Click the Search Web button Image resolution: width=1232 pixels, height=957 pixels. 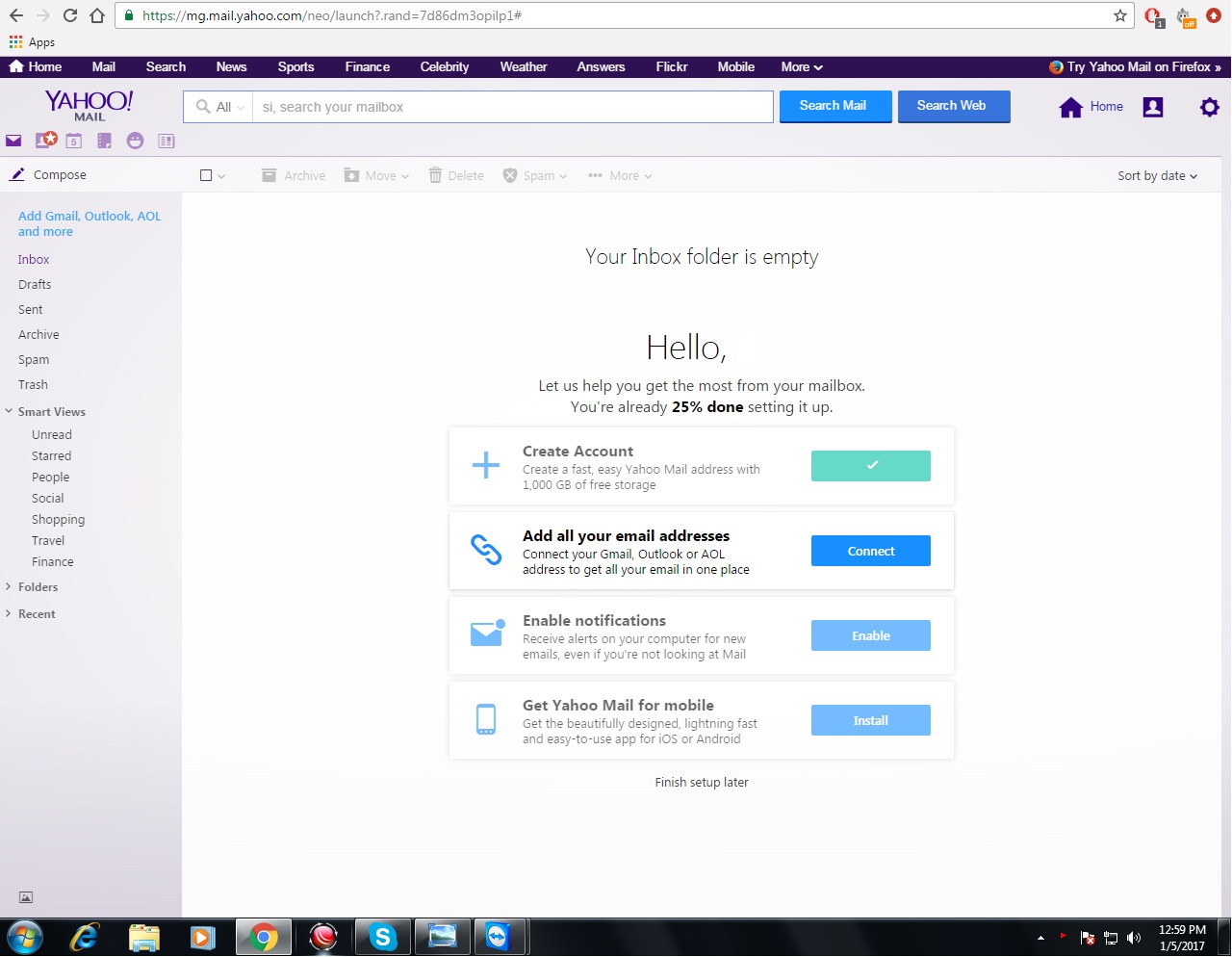point(952,106)
